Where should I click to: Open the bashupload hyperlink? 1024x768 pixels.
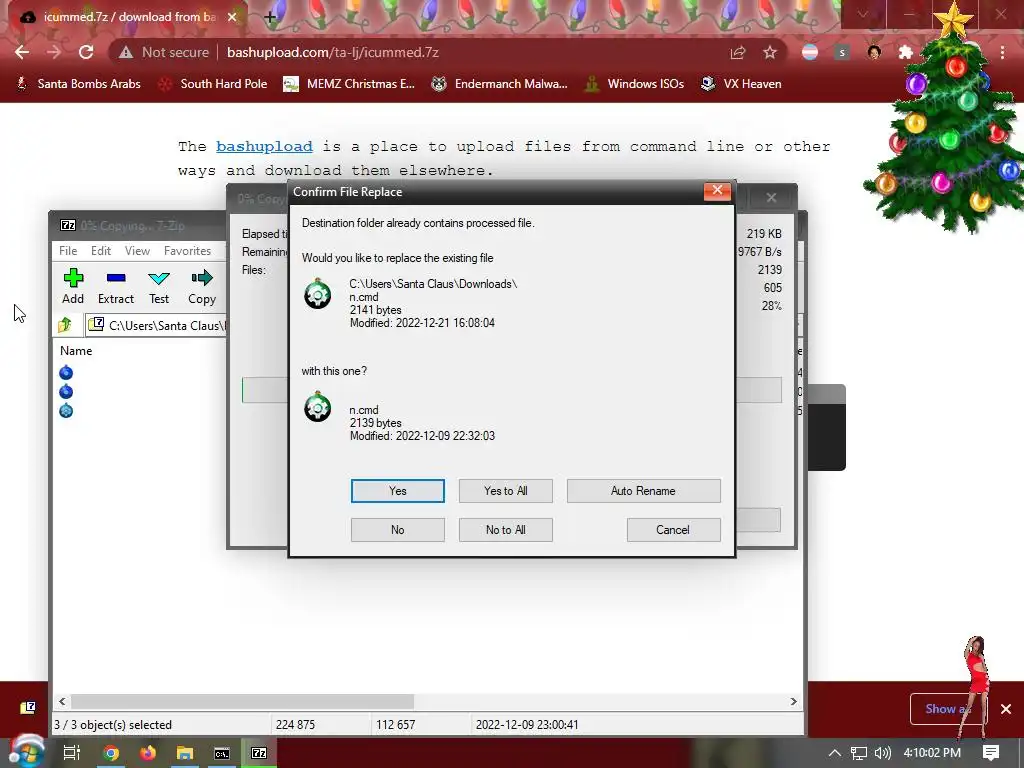click(x=264, y=146)
